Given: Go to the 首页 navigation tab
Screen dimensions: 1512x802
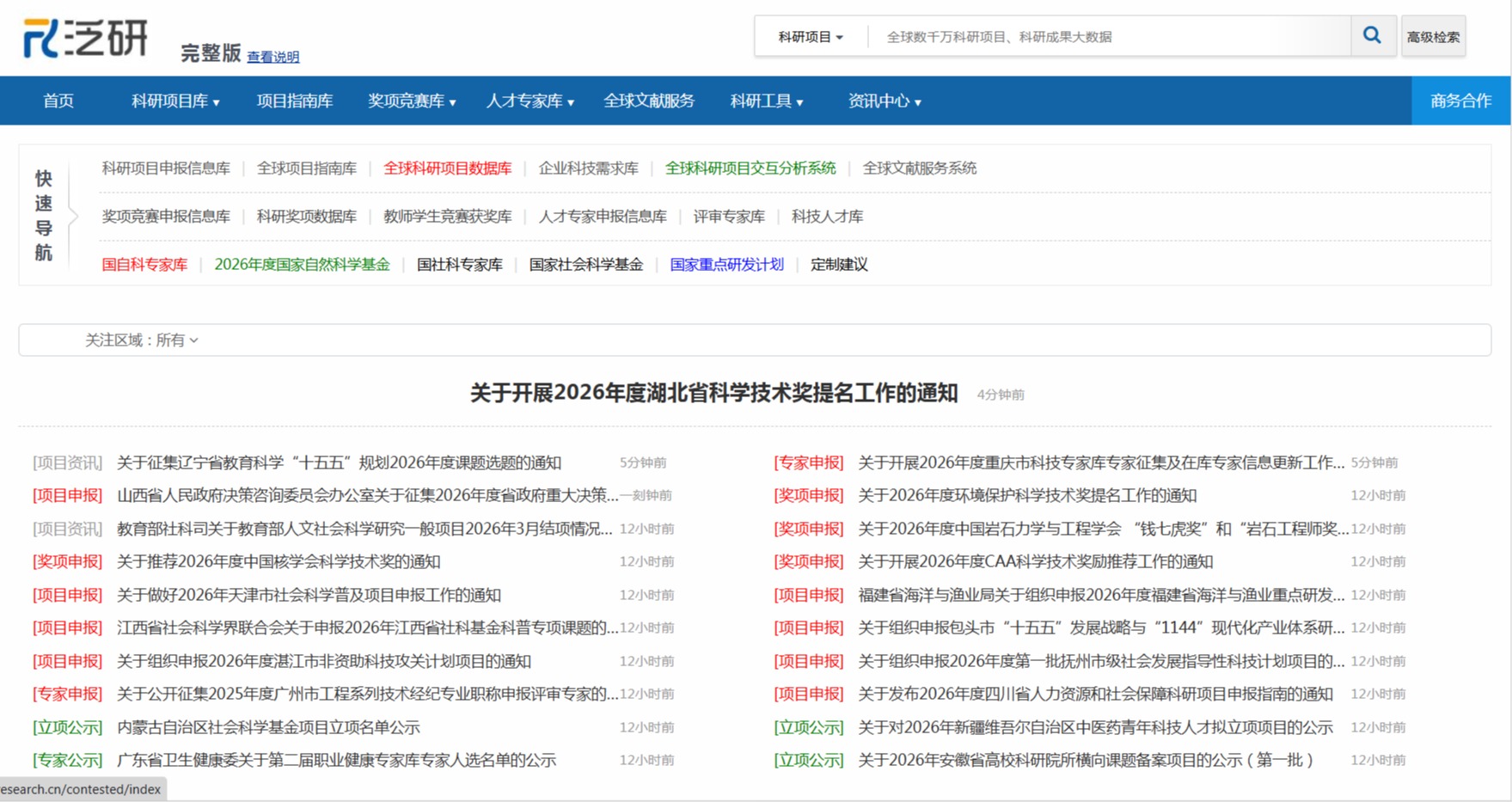Looking at the screenshot, I should 58,101.
